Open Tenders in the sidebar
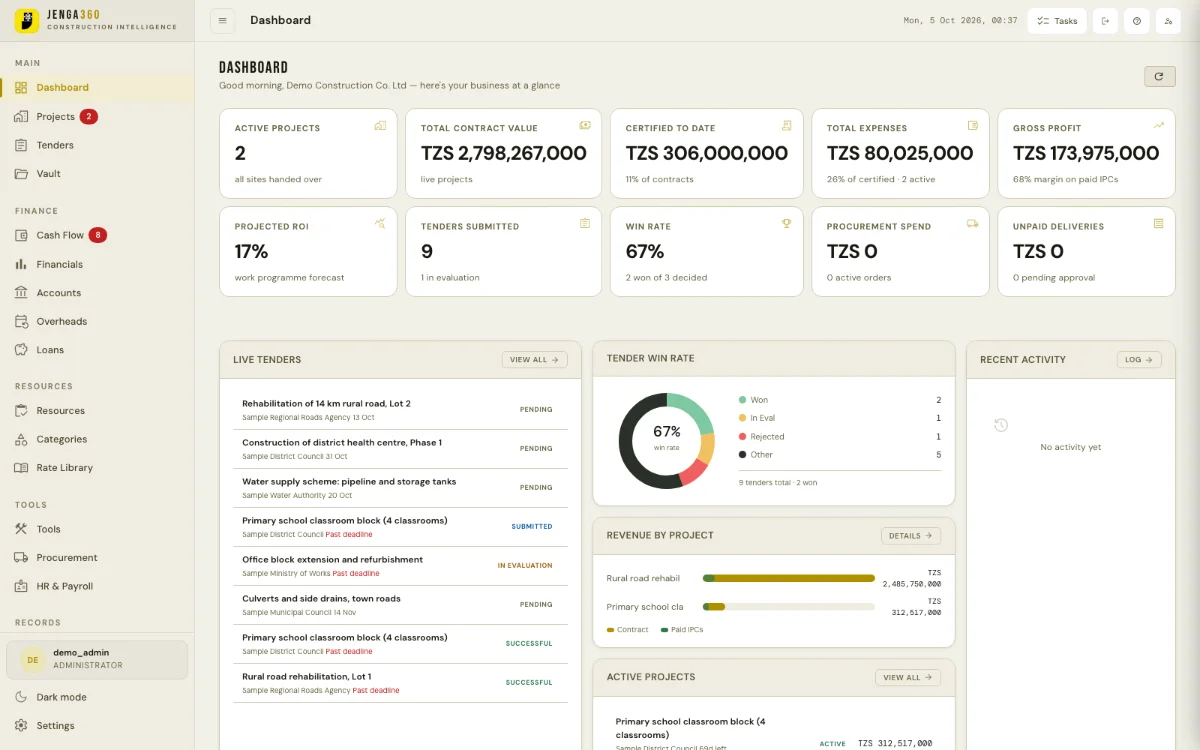This screenshot has height=750, width=1200. (x=97, y=145)
